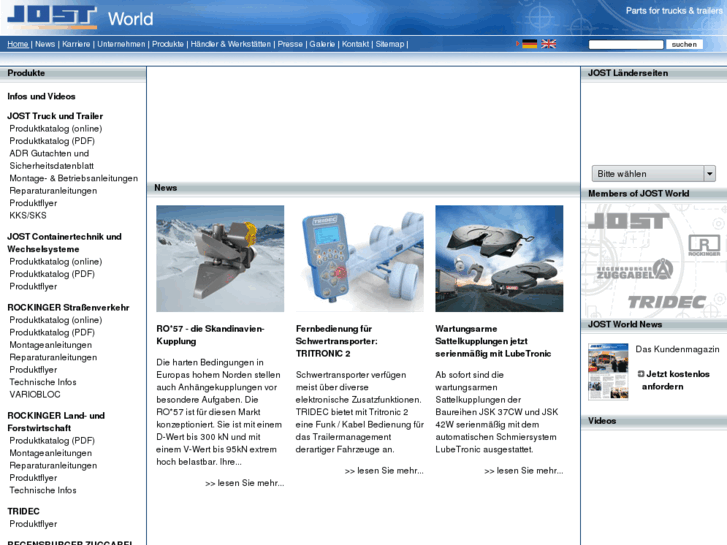Open JOST Containertechnik und Wechselsysteme heading
Screen dimensions: 727x545
click(64, 243)
